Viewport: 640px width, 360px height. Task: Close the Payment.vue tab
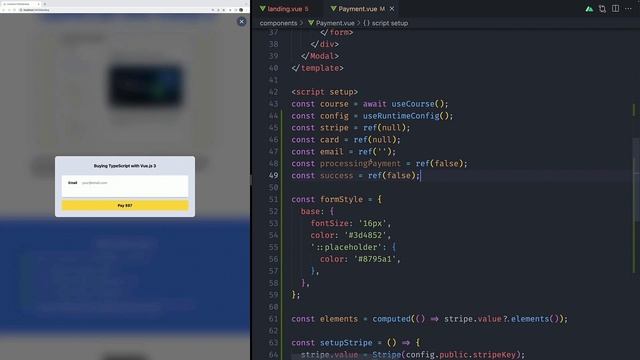(x=392, y=9)
